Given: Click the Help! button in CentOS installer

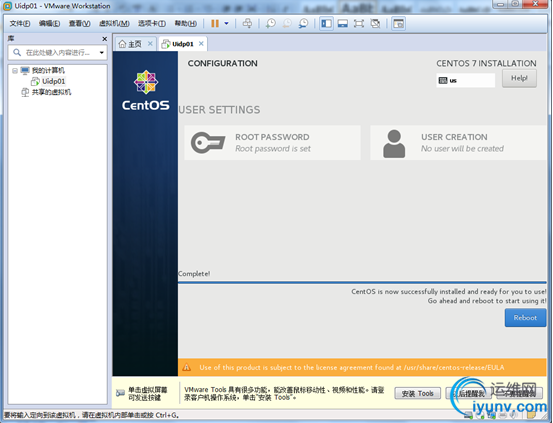Looking at the screenshot, I should pos(519,78).
